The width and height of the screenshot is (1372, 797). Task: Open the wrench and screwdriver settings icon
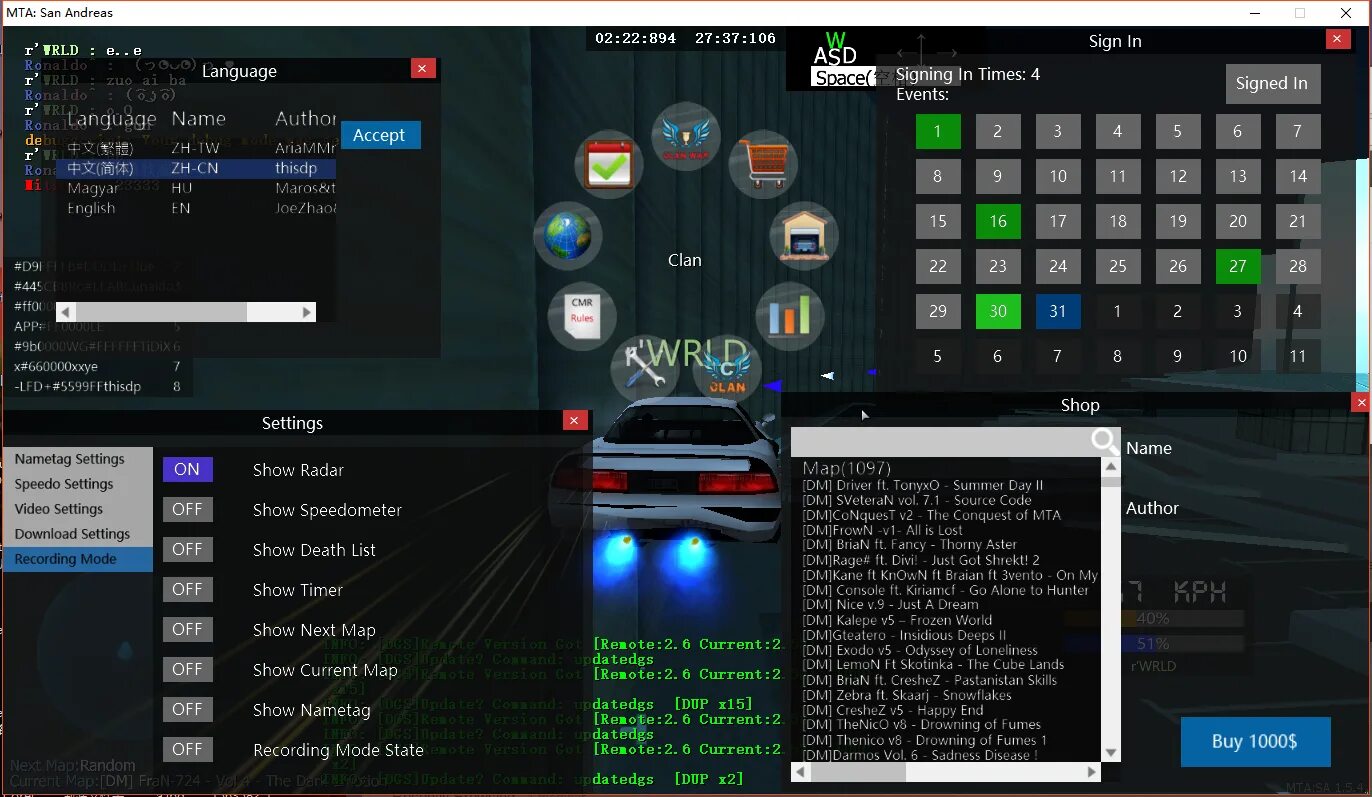[644, 369]
